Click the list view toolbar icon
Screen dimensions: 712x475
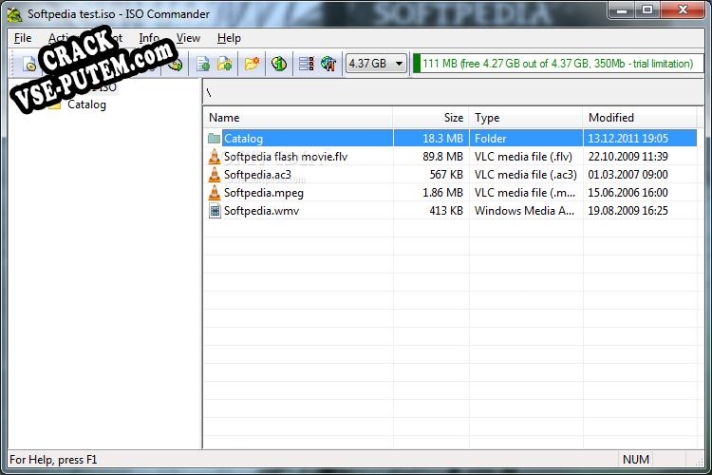[307, 64]
